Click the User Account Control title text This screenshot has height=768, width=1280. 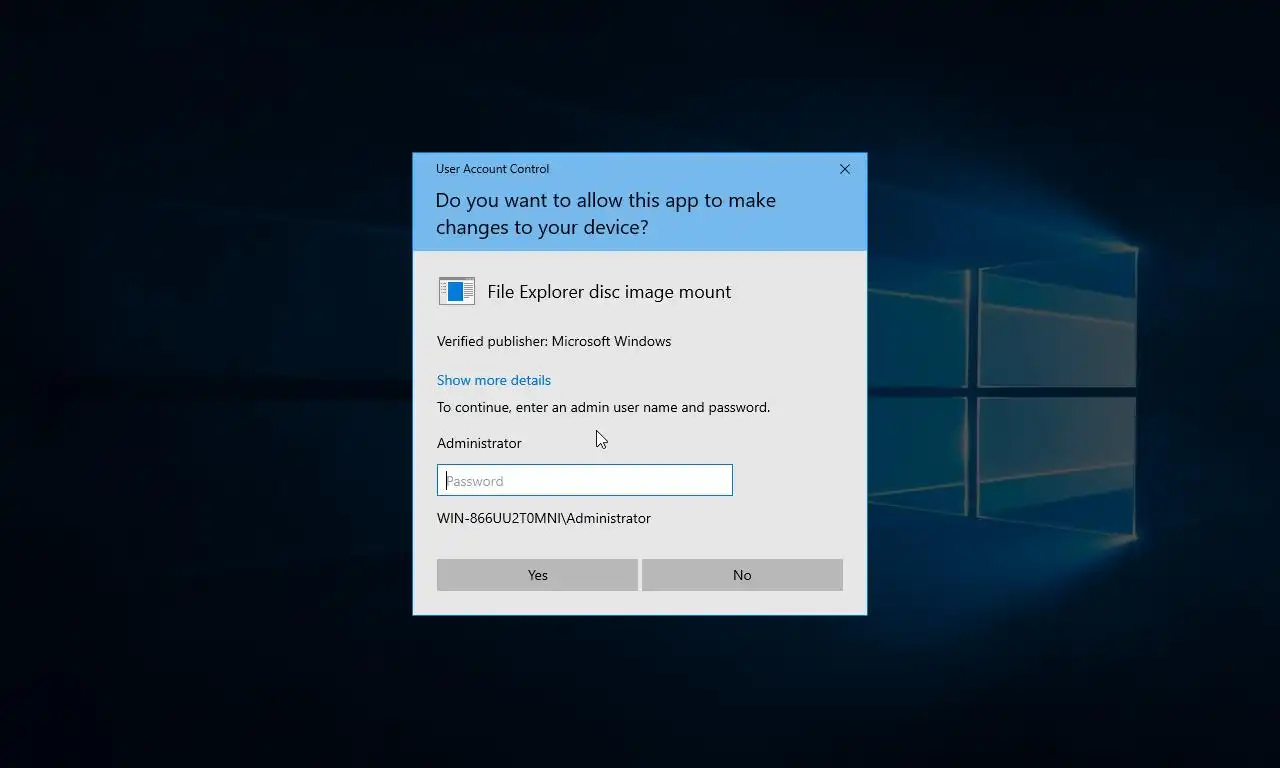[492, 169]
